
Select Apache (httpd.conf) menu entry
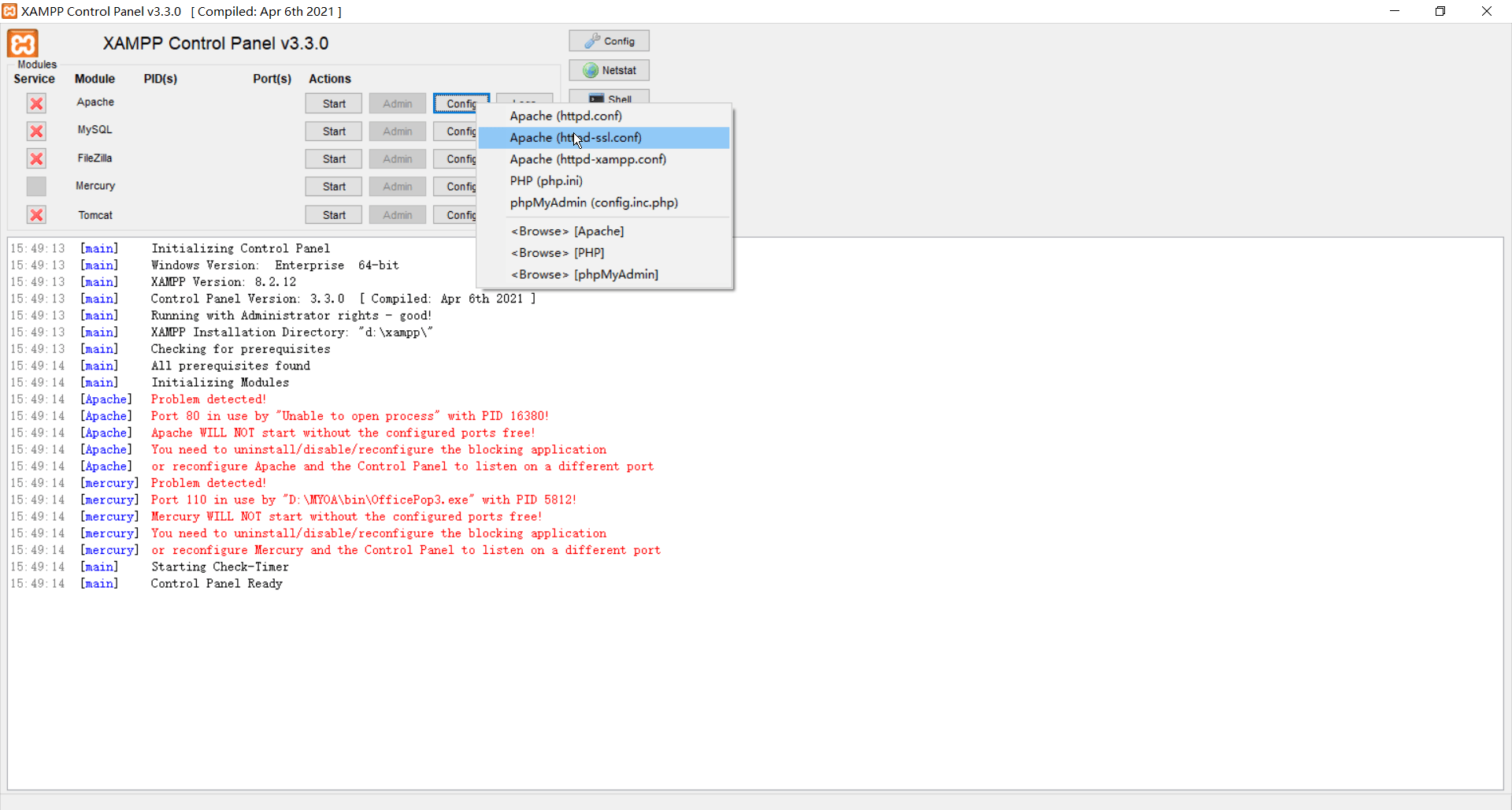[604, 116]
